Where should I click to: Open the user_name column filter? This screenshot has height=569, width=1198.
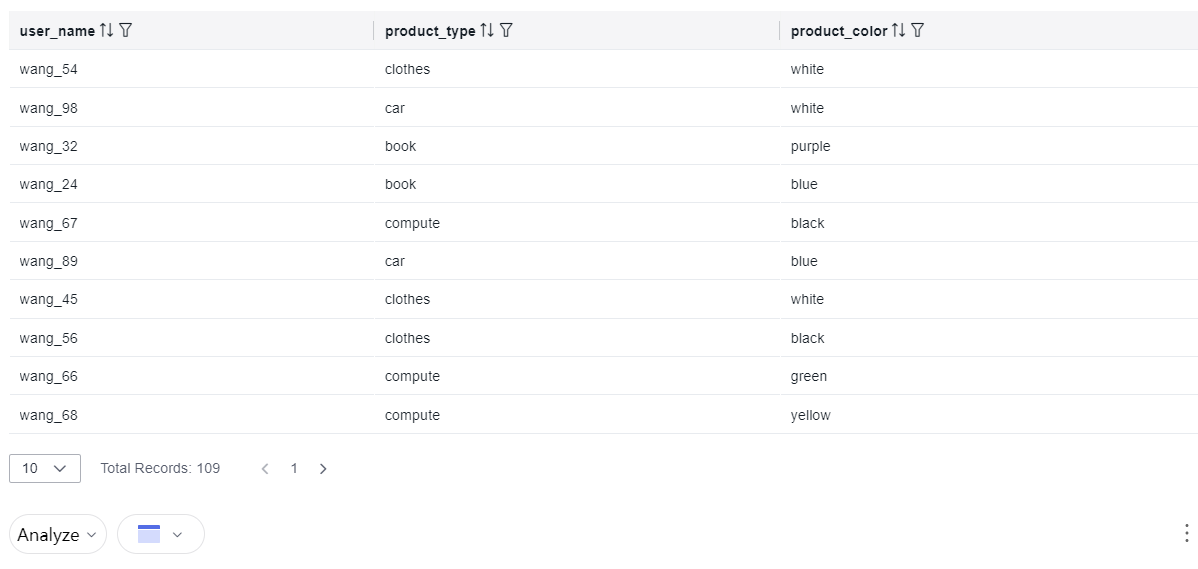click(126, 31)
